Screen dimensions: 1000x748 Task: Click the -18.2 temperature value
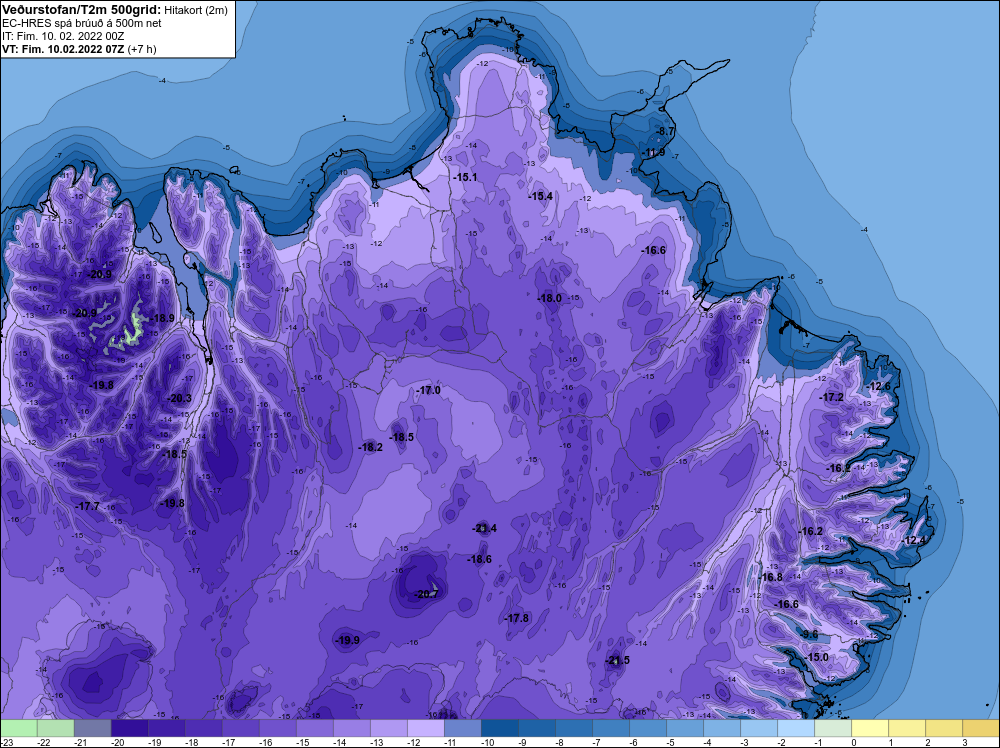point(371,447)
